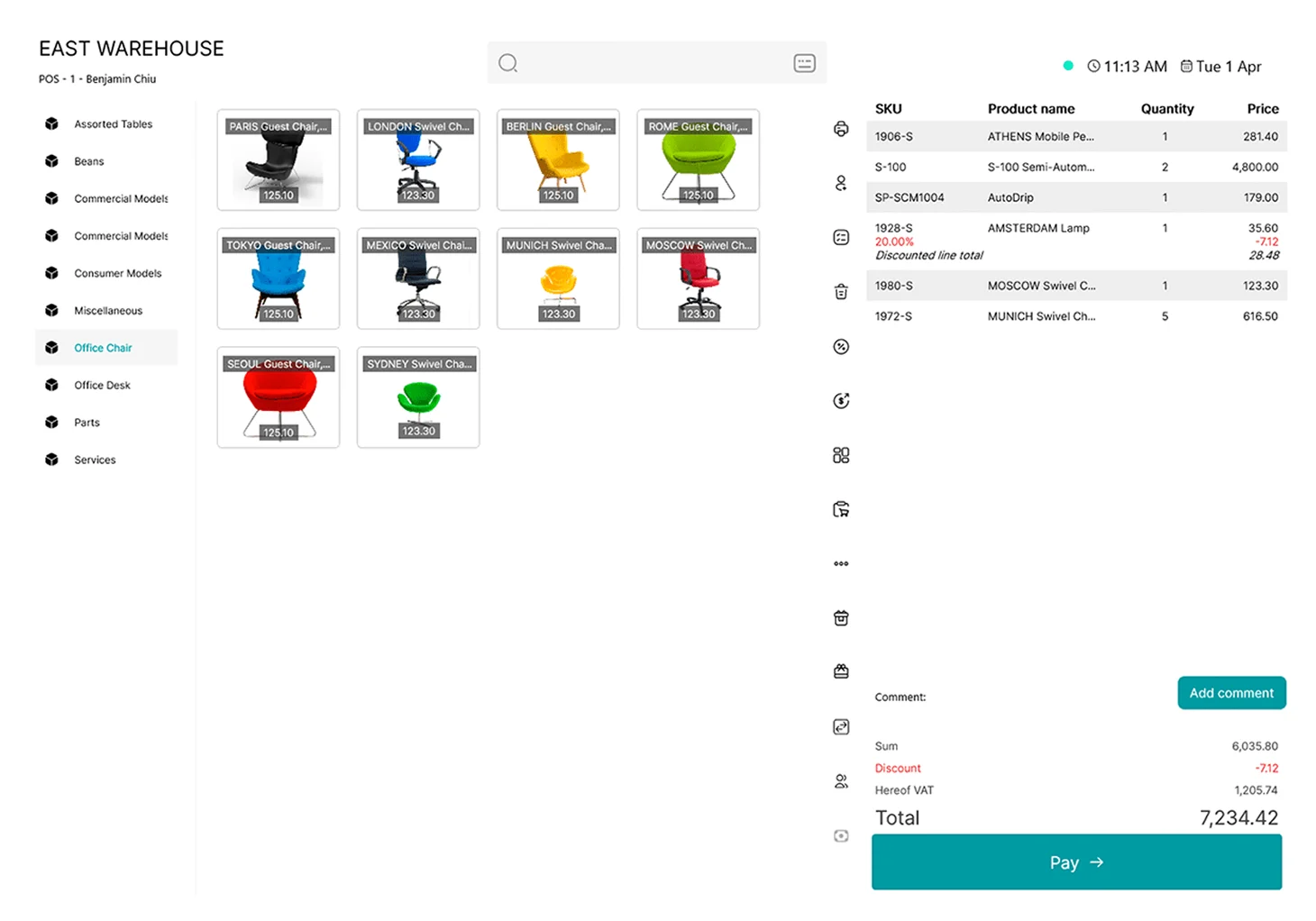Viewport: 1316px width, 921px height.
Task: Click the 4,800.00 price cell
Action: pyautogui.click(x=1255, y=167)
